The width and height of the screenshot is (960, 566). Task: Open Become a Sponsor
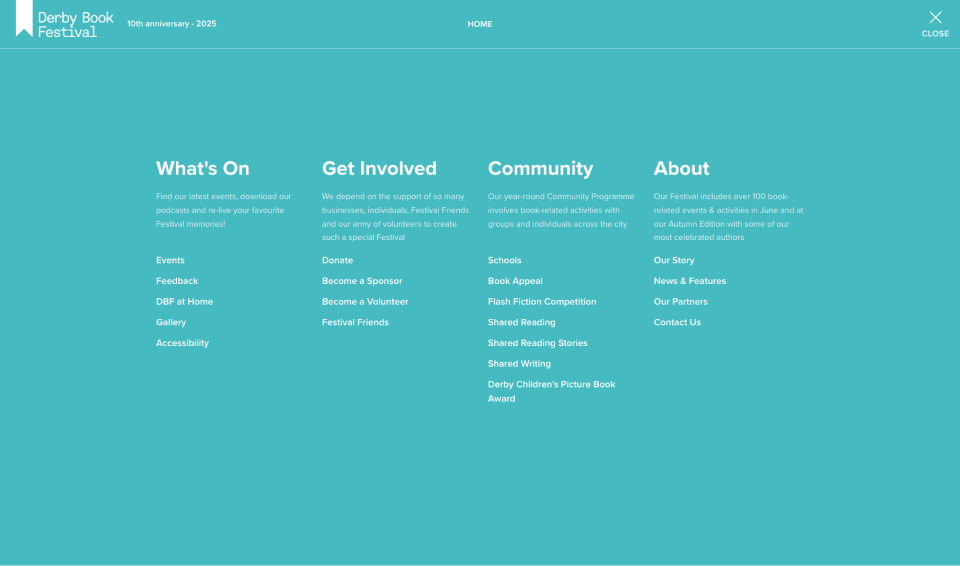tap(362, 281)
